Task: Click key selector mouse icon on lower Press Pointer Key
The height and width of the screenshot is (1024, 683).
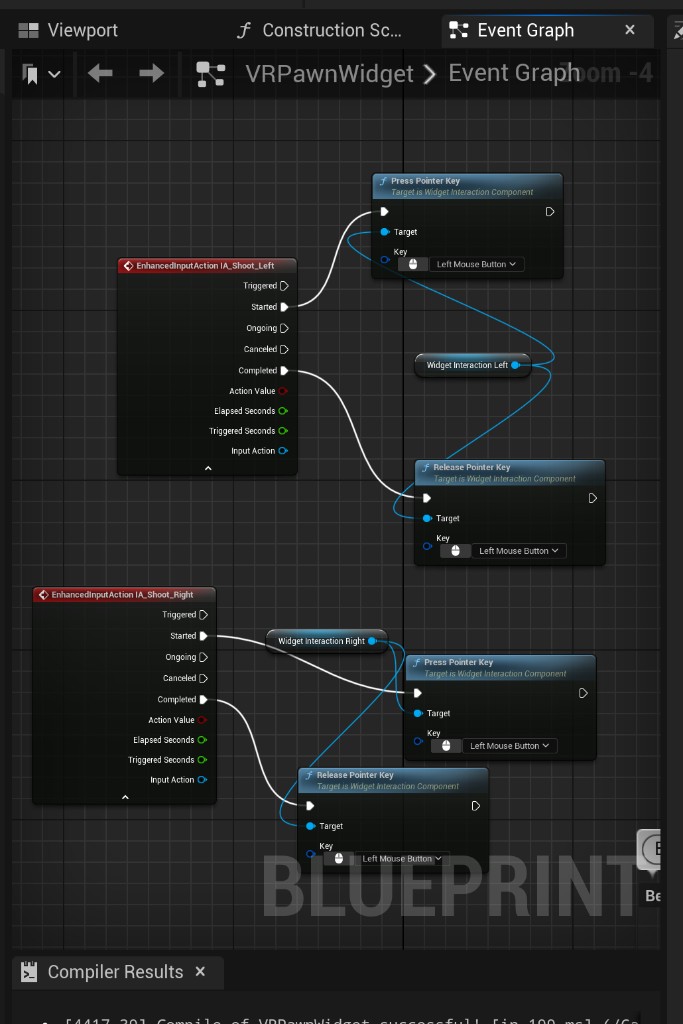Action: [x=446, y=746]
